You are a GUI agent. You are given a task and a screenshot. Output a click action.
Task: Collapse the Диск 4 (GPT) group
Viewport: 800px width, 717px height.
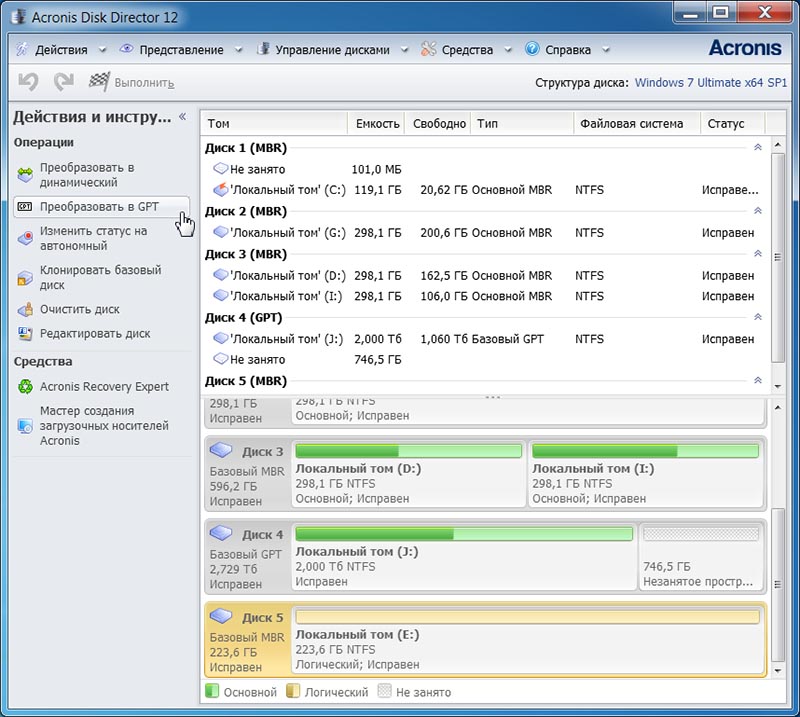pos(758,317)
